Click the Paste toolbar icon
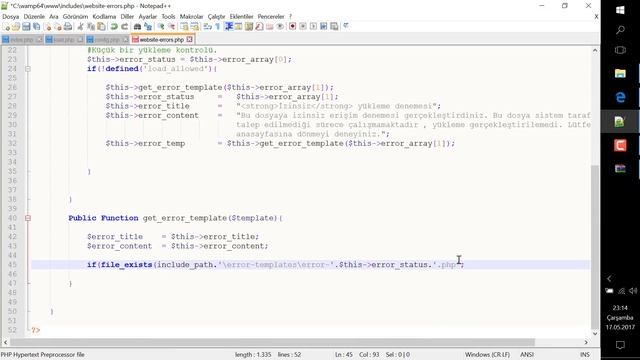The height and width of the screenshot is (360, 640). pos(101,27)
